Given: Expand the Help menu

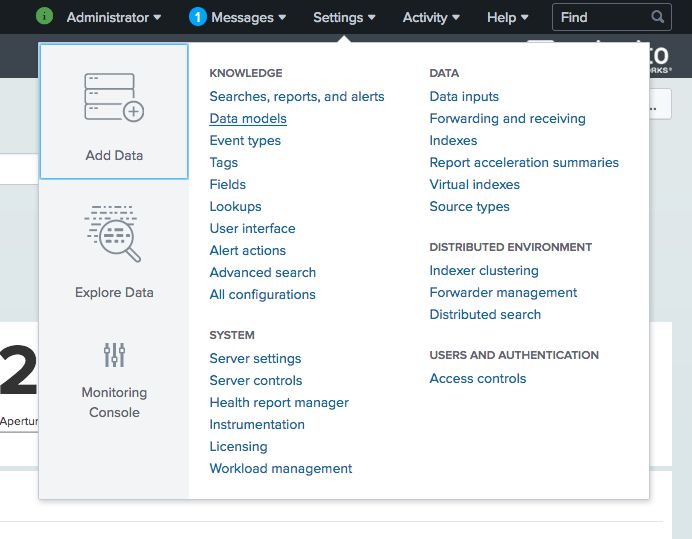Looking at the screenshot, I should [x=507, y=17].
